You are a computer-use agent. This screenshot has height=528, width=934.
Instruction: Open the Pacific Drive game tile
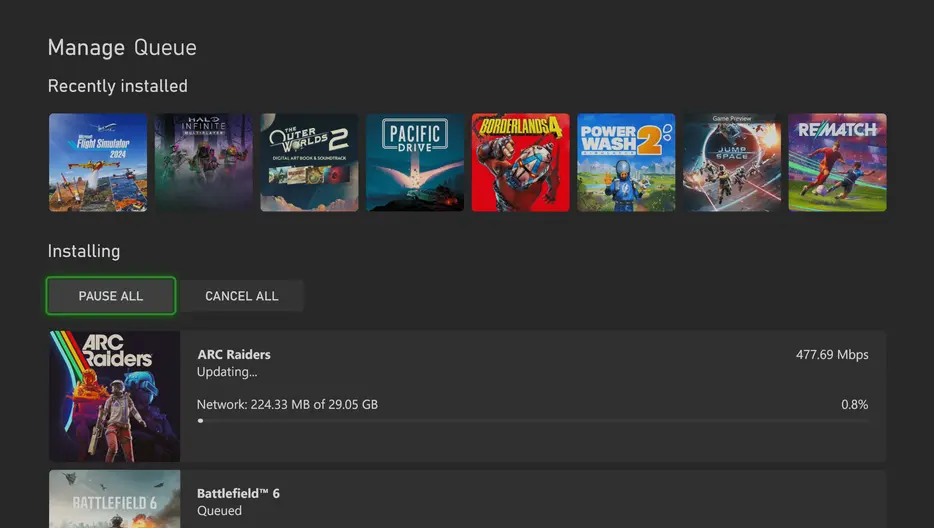coord(415,163)
